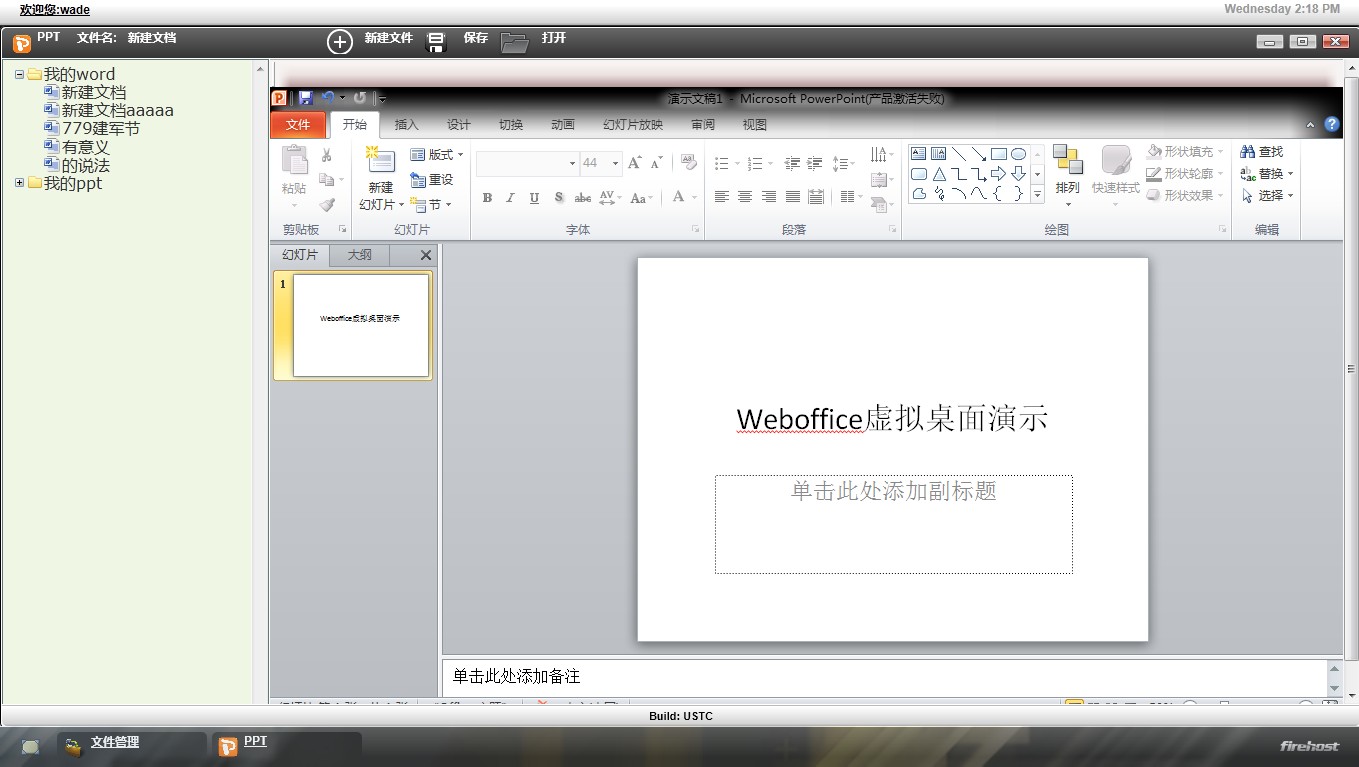Image resolution: width=1359 pixels, height=767 pixels.
Task: Switch to the 幻灯片放映 Slide Show tab
Action: click(632, 125)
